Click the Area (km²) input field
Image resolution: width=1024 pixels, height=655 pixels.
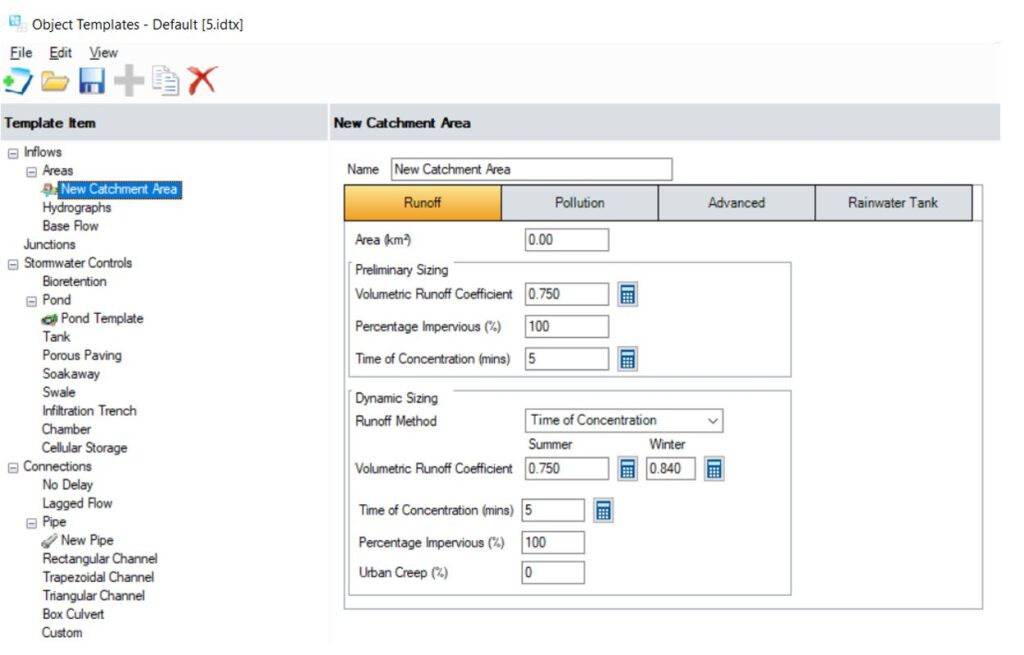[x=567, y=240]
